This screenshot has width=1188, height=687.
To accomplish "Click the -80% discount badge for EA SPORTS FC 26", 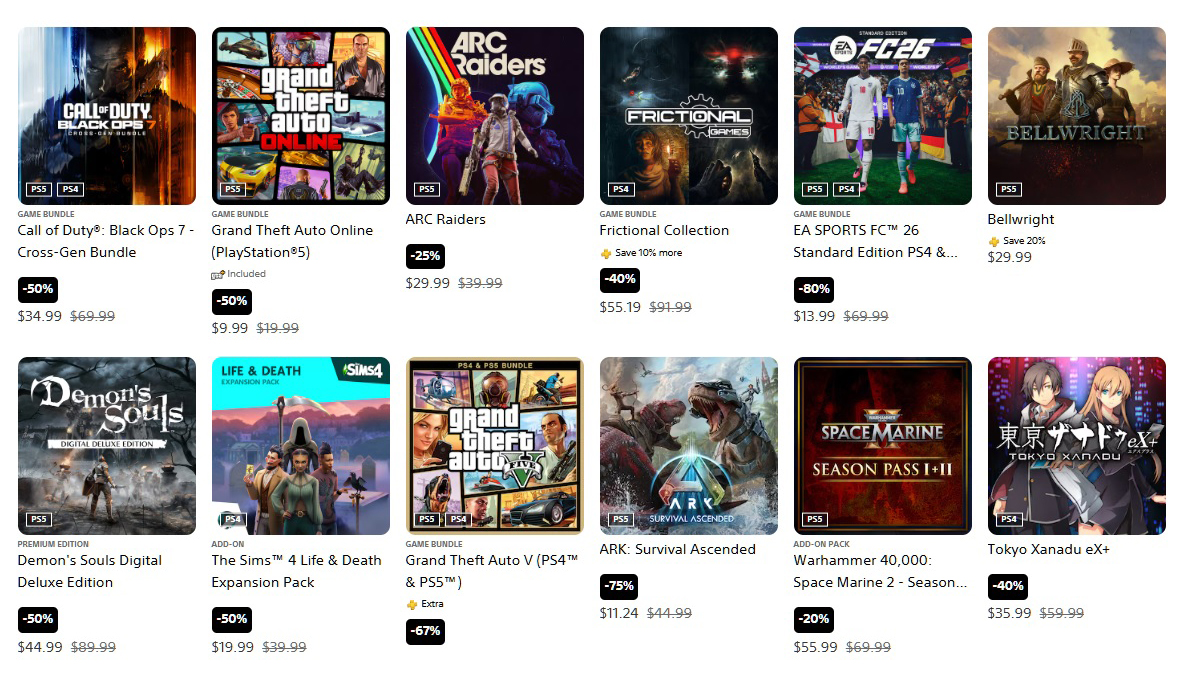I will point(814,289).
